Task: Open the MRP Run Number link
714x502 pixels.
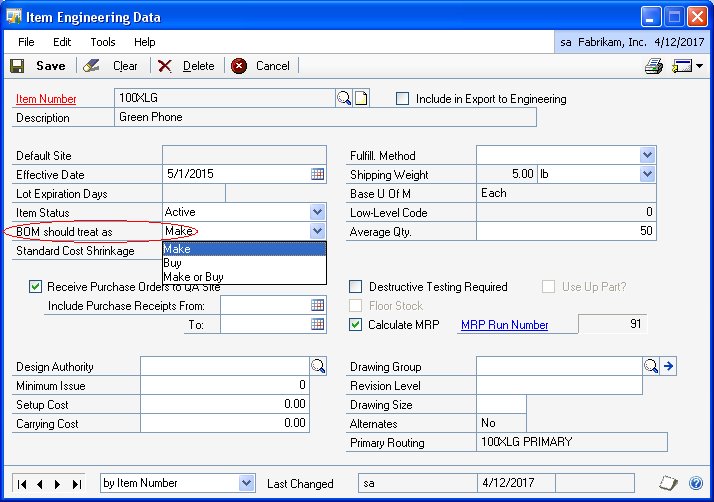Action: pyautogui.click(x=505, y=325)
